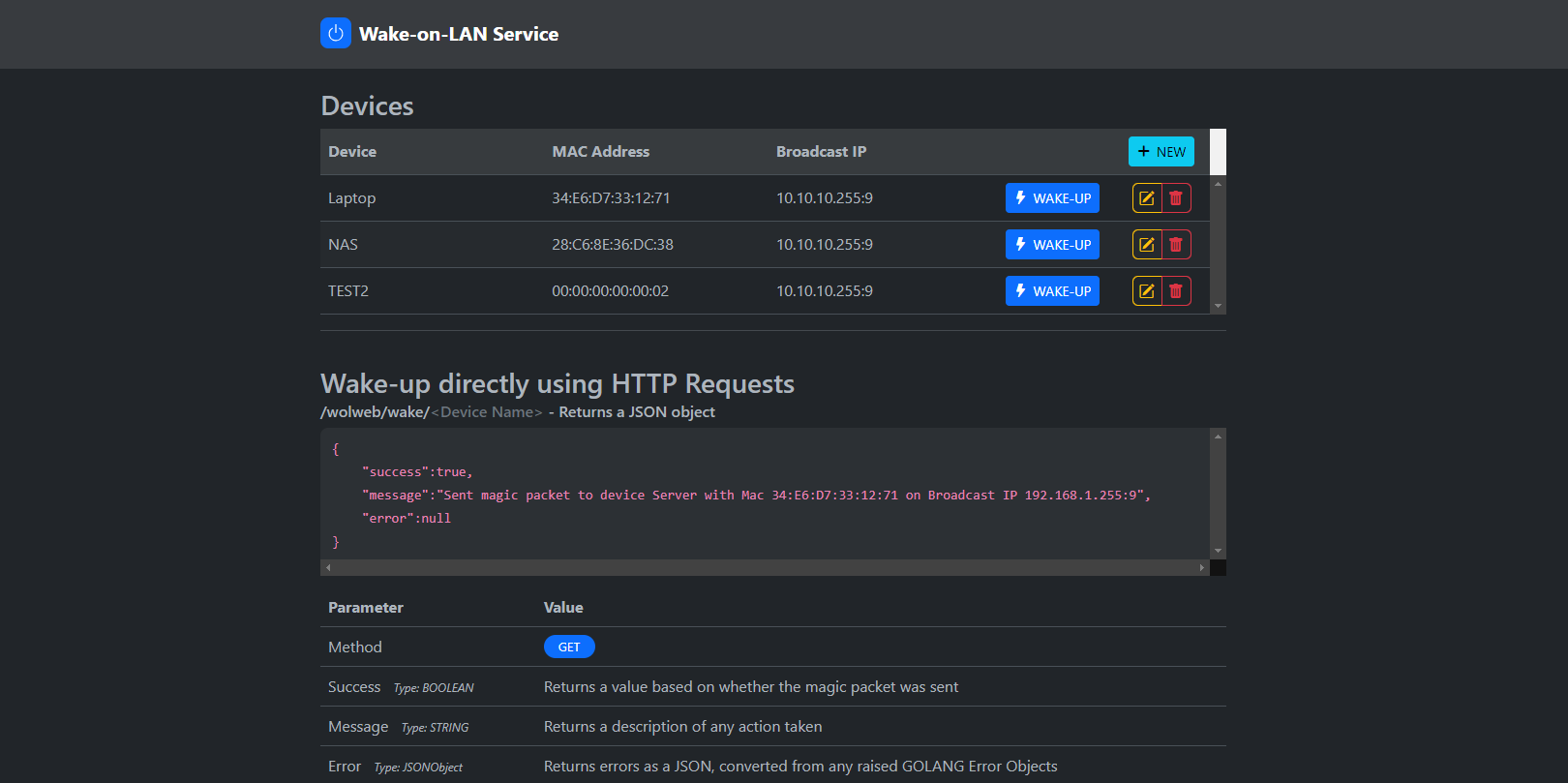1568x783 pixels.
Task: Click the Device column header
Action: (x=352, y=152)
